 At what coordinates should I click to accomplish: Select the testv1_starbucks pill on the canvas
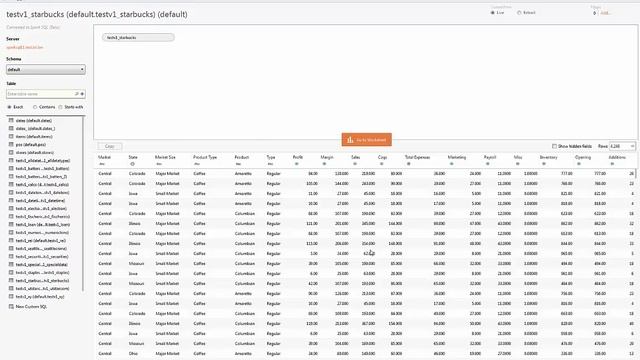[138, 38]
